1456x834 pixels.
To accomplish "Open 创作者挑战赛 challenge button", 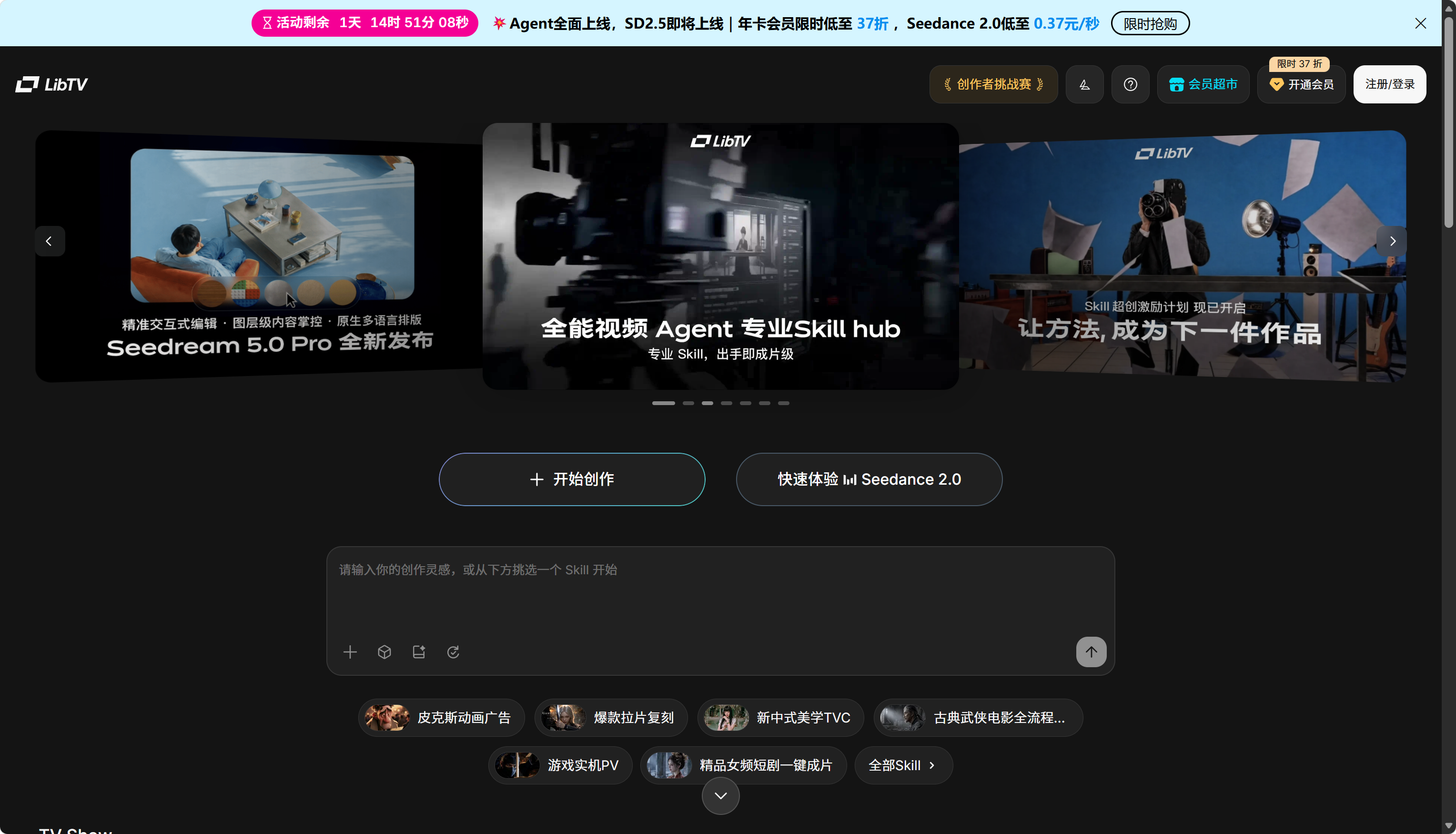I will point(993,84).
